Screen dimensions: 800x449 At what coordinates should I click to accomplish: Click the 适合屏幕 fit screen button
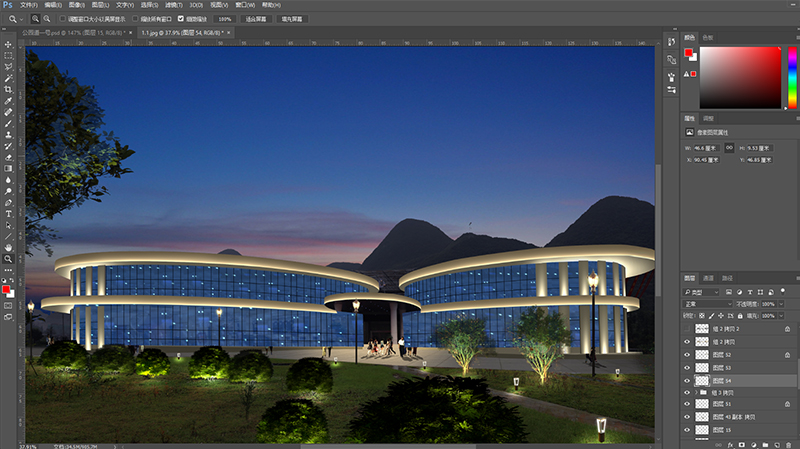coord(256,19)
